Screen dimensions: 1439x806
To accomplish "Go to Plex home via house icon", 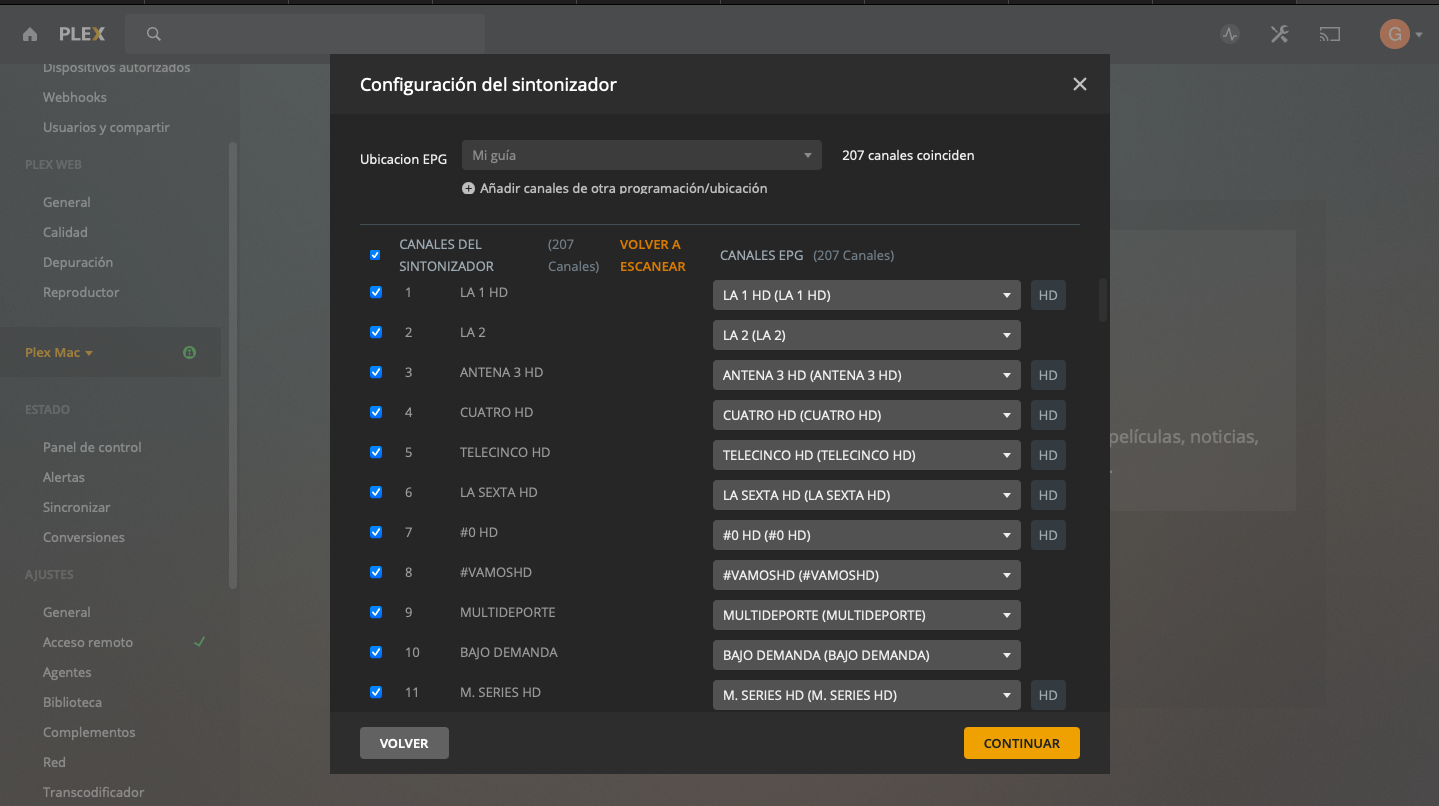I will [x=30, y=34].
